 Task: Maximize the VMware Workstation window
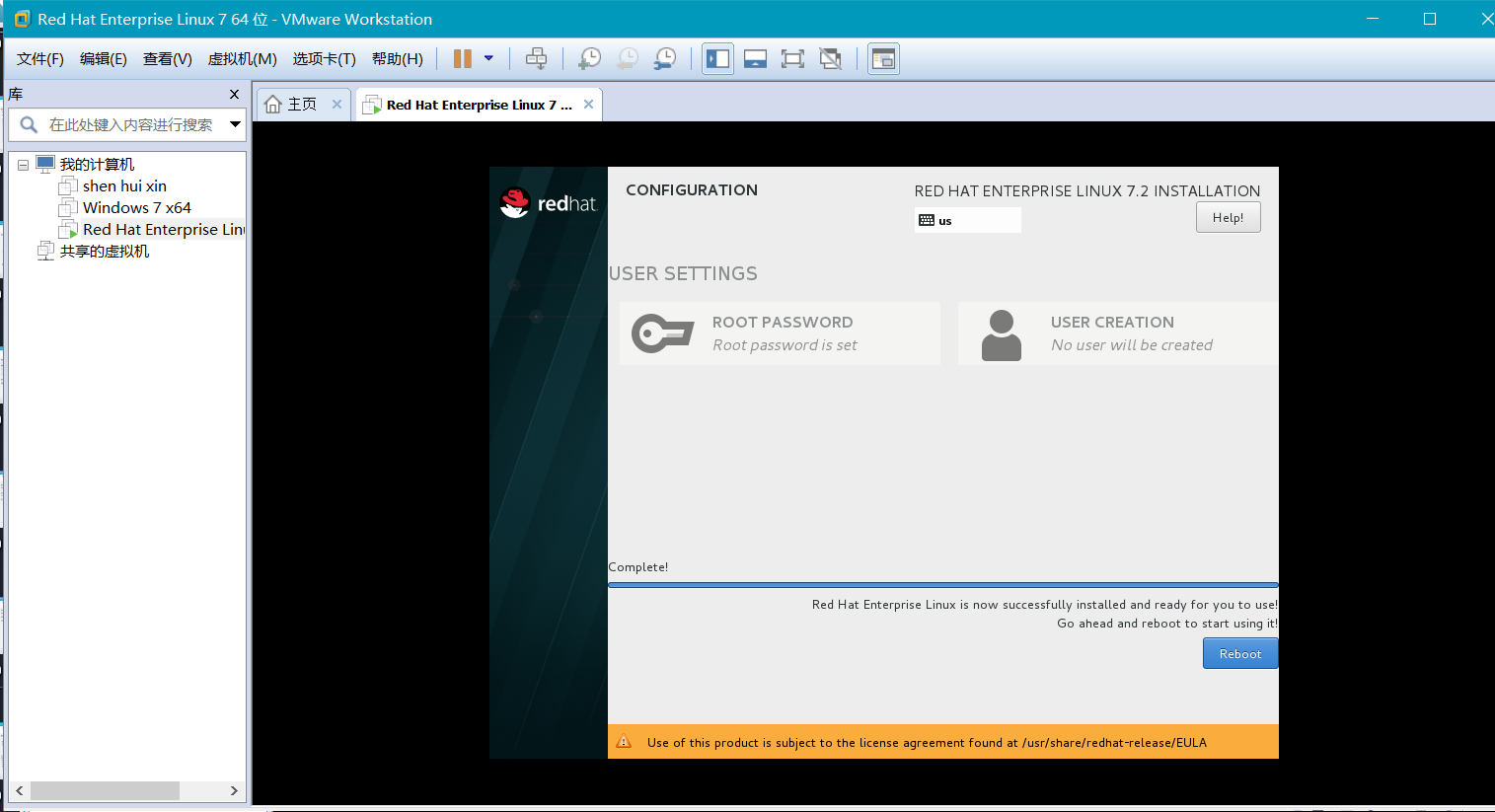(x=1429, y=19)
